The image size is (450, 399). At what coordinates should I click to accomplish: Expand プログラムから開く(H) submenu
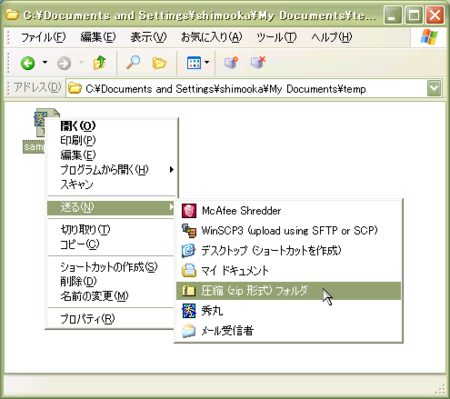[111, 170]
